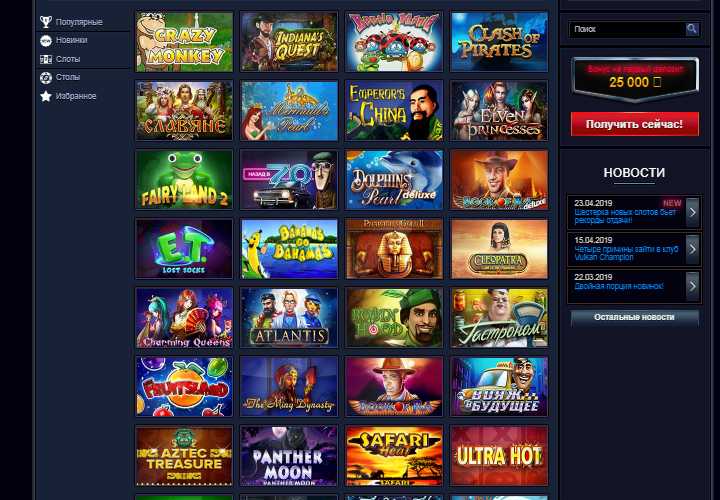The height and width of the screenshot is (500, 720).
Task: Click the Остальные новости button
Action: coord(634,317)
